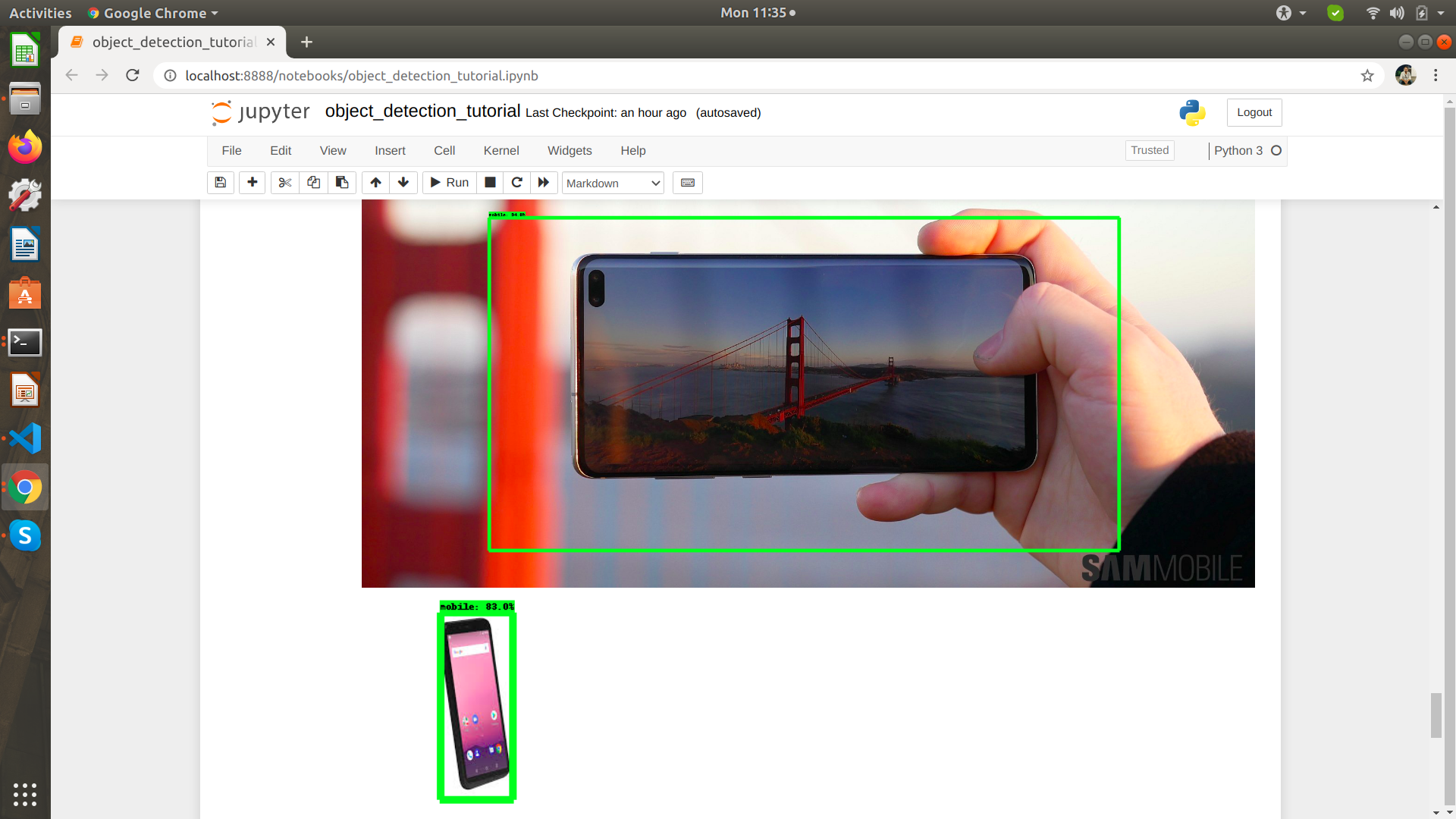The height and width of the screenshot is (819, 1456).
Task: Expand the Markdown cell type dropdown
Action: [613, 183]
